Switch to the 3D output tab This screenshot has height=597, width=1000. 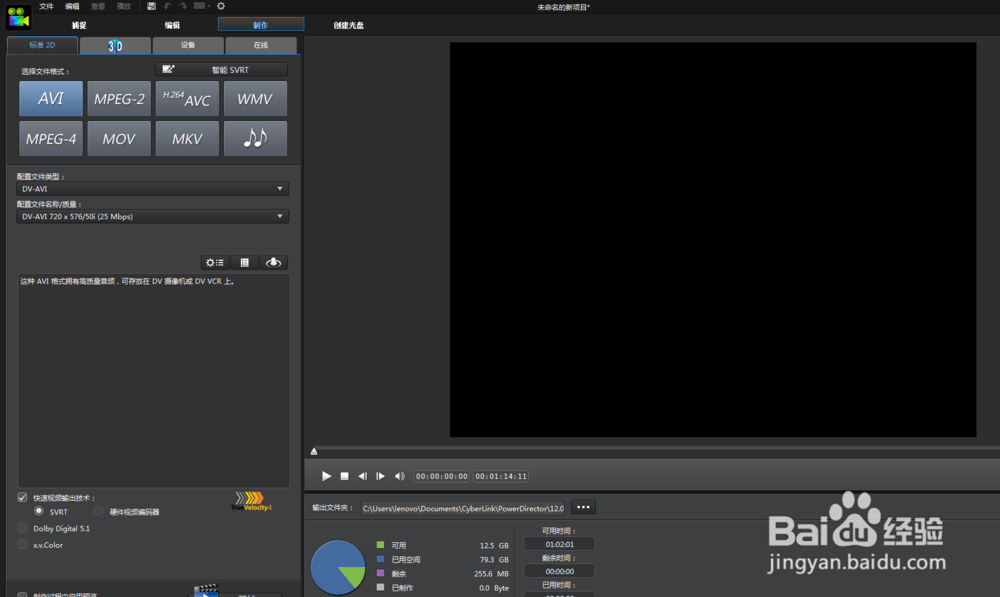pos(115,45)
